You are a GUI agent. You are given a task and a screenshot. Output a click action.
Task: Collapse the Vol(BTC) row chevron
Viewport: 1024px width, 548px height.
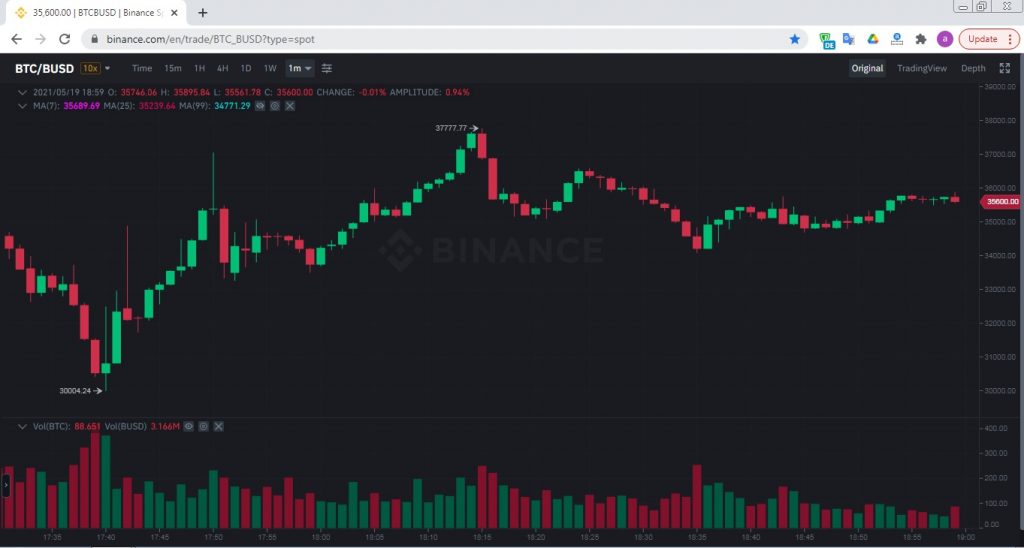23,427
